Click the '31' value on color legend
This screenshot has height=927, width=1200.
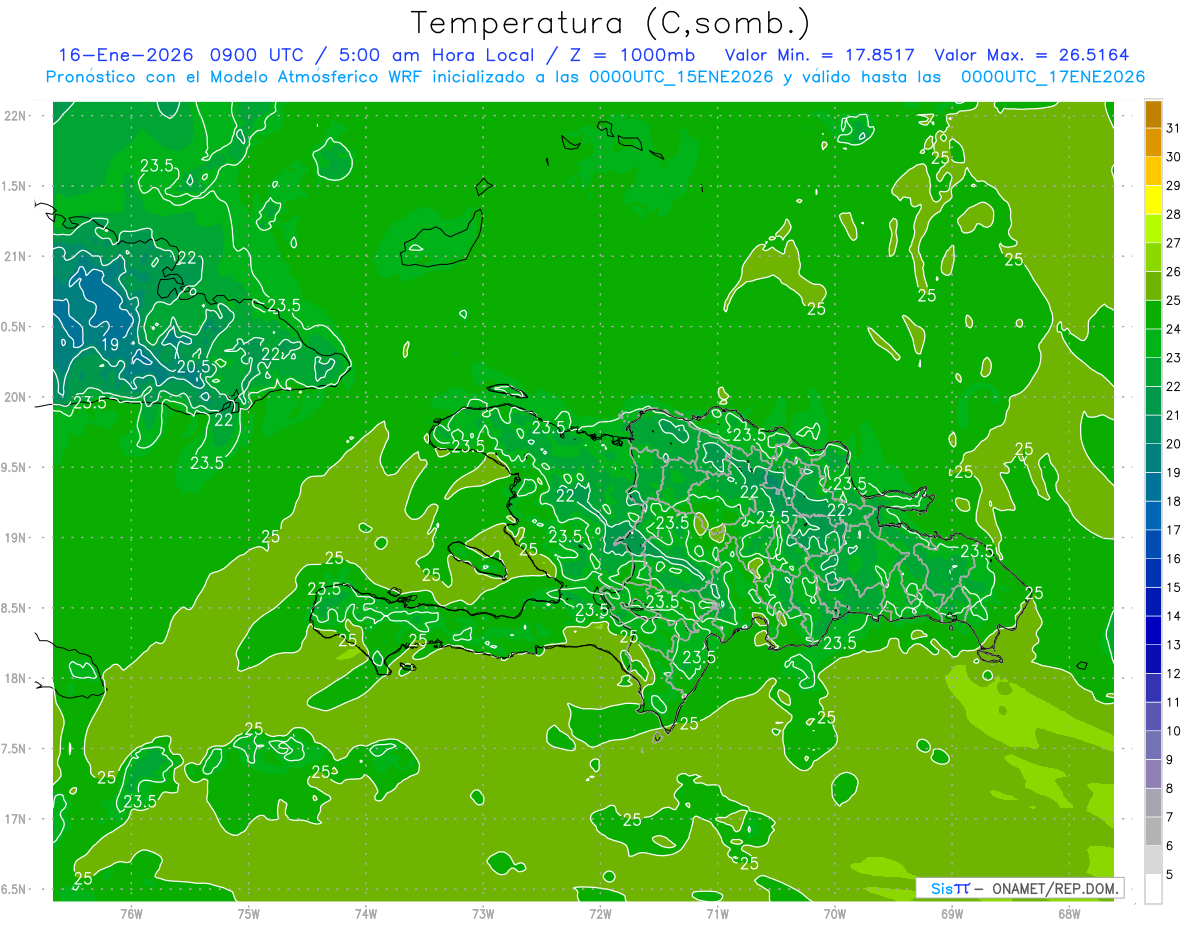(1173, 128)
